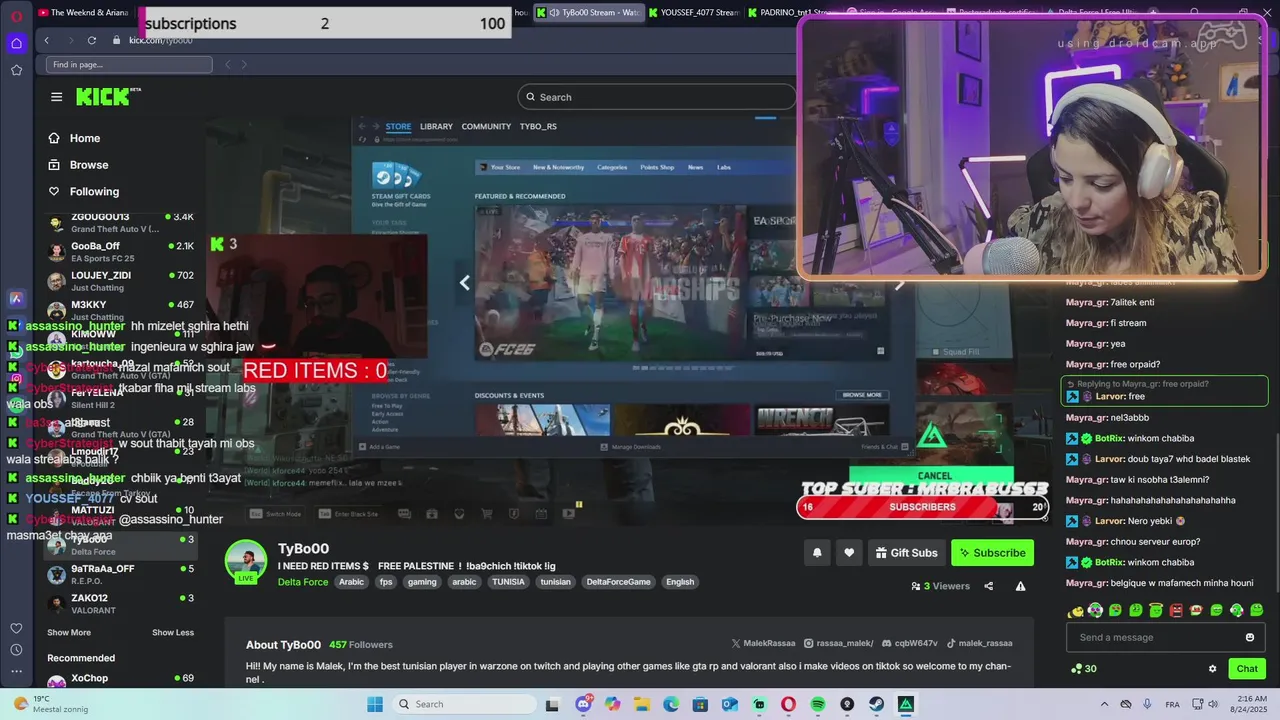Viewport: 1280px width, 720px height.
Task: Click the DeltaForceGame tag
Action: point(618,582)
